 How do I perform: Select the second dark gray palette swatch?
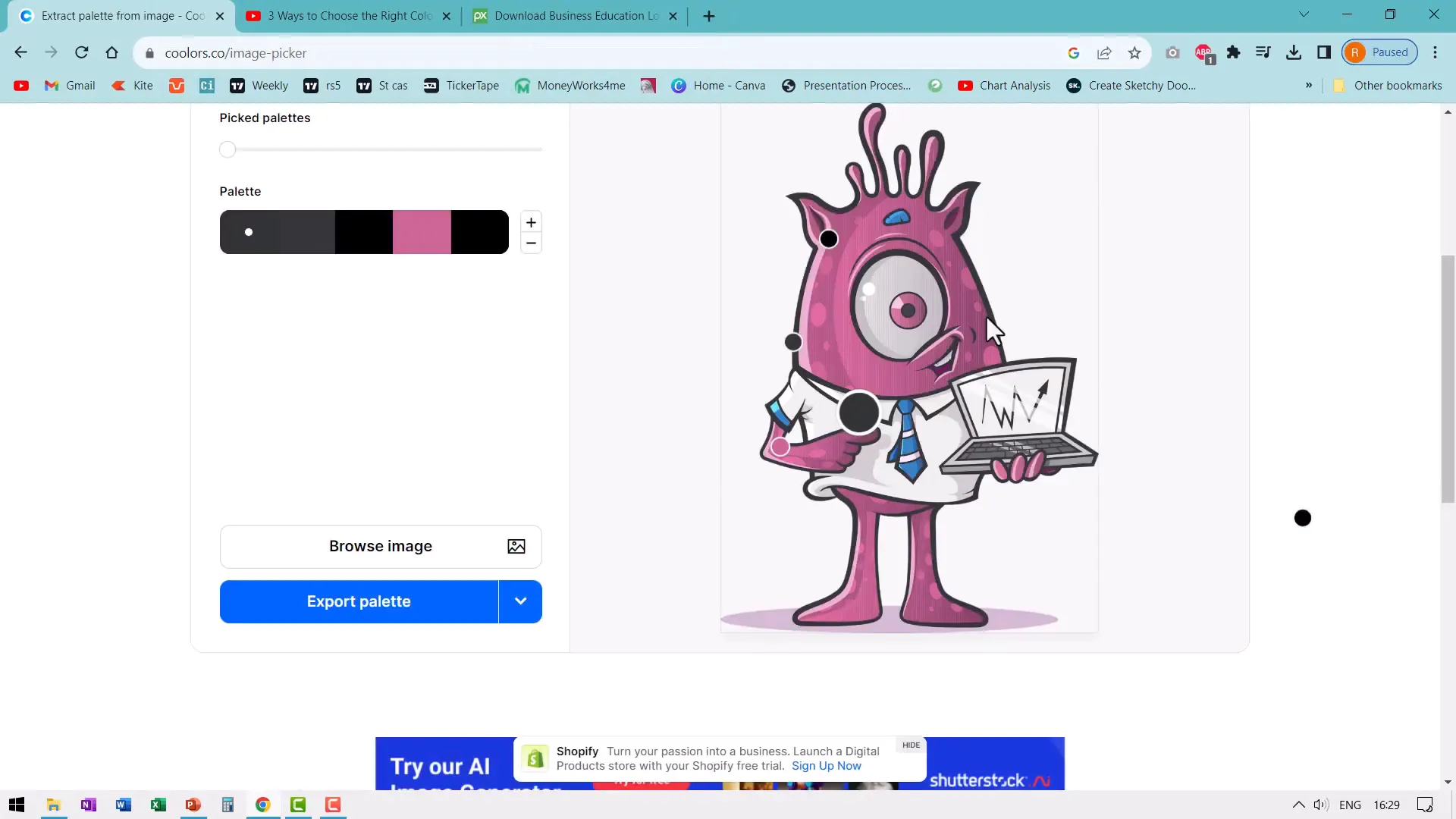[x=306, y=232]
